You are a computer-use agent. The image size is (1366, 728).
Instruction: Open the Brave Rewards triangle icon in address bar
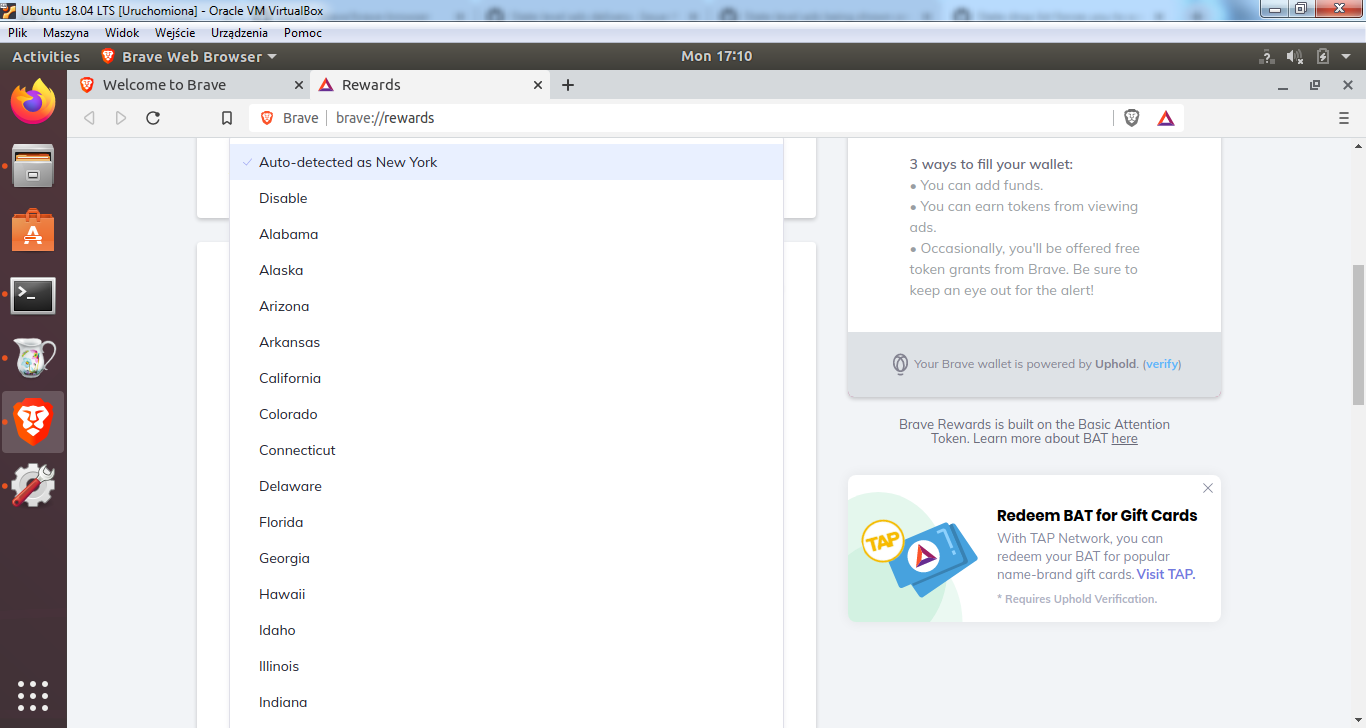[x=1166, y=118]
